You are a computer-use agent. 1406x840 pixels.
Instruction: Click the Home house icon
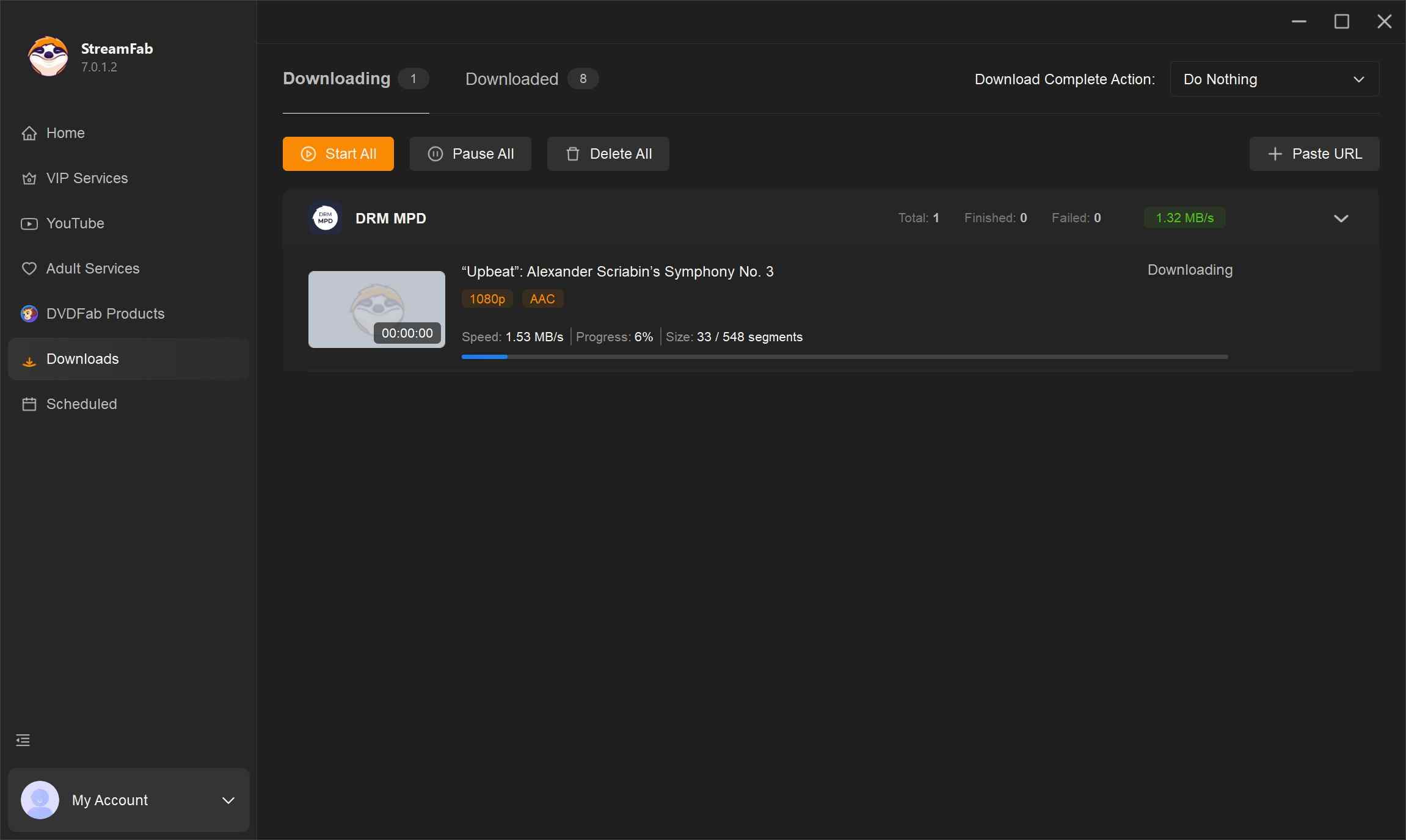[29, 133]
